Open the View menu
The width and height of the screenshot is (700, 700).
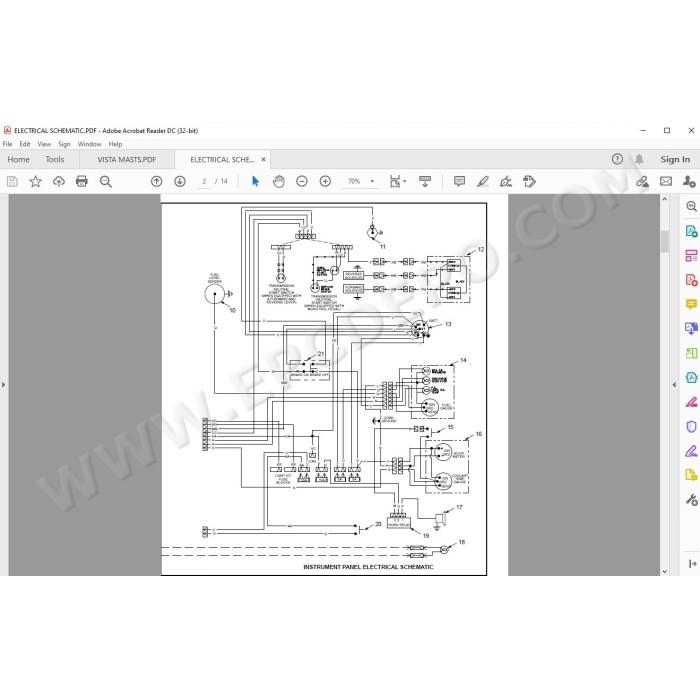[x=44, y=144]
